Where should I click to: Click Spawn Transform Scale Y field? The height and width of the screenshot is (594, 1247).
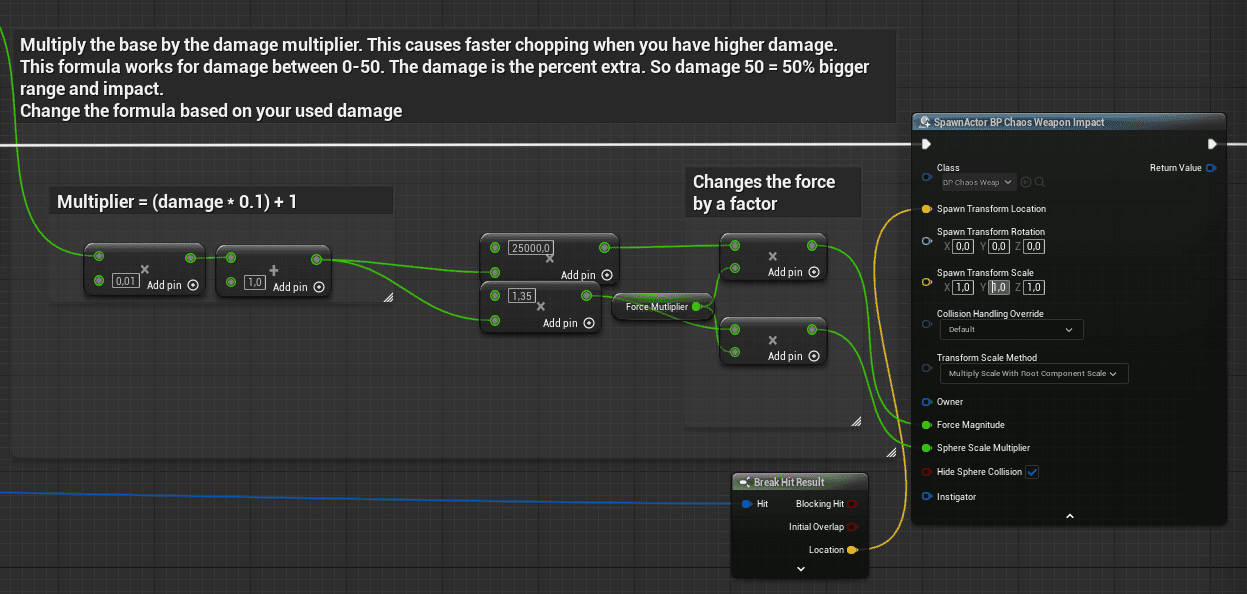pyautogui.click(x=998, y=287)
